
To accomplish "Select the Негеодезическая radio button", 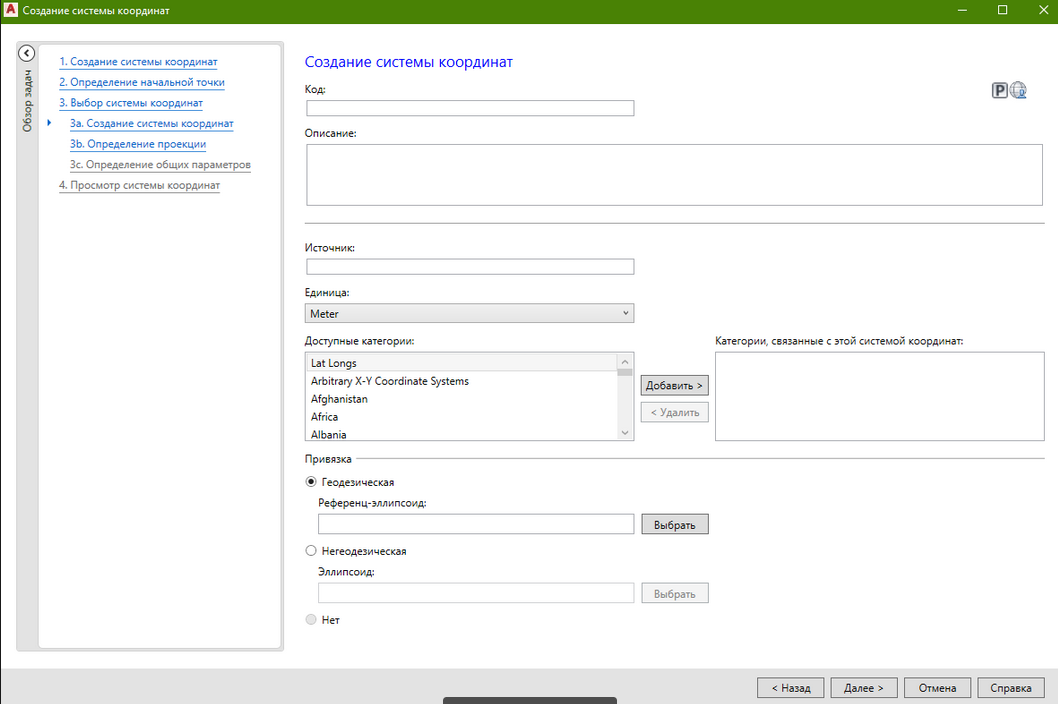I will click(311, 551).
